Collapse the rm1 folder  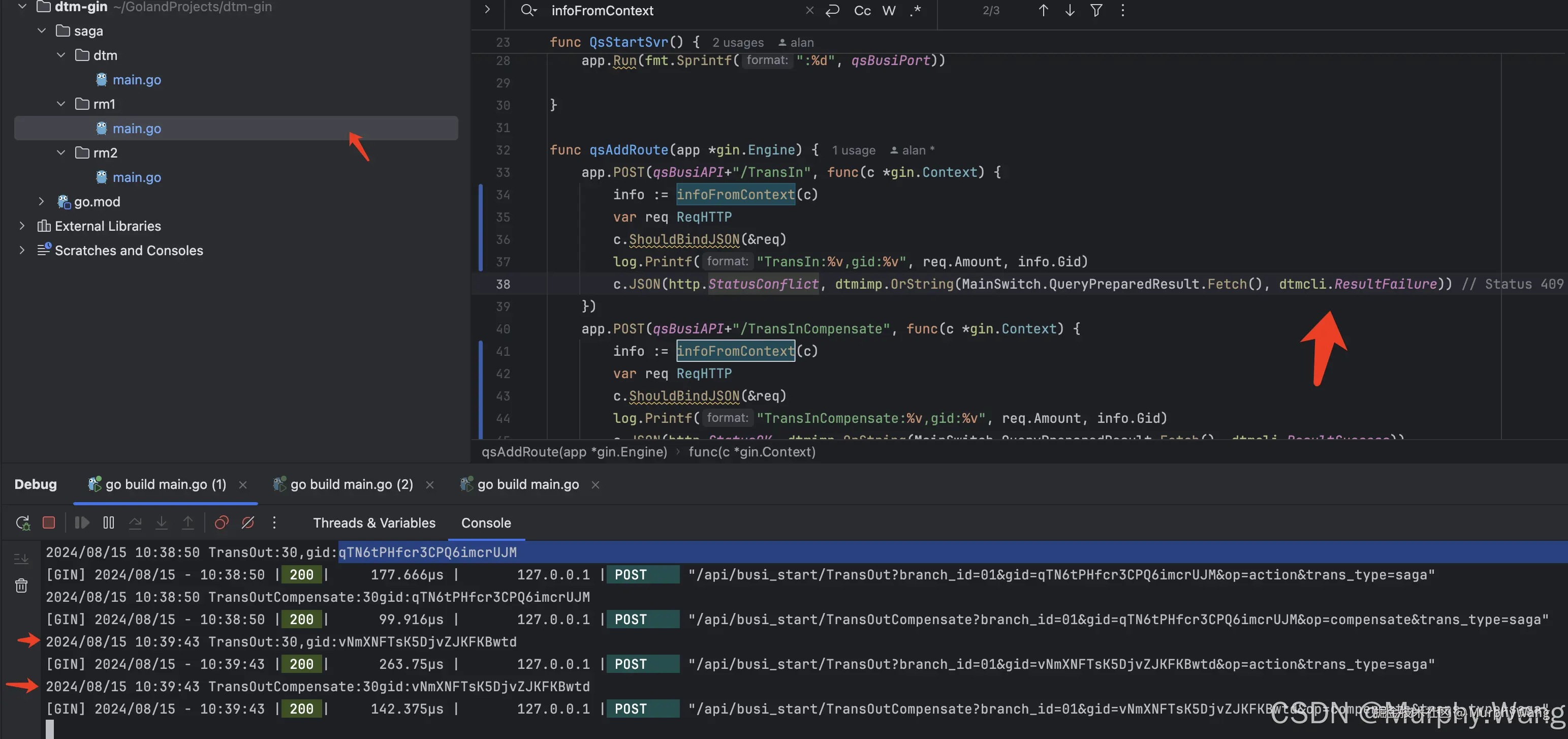[x=61, y=104]
